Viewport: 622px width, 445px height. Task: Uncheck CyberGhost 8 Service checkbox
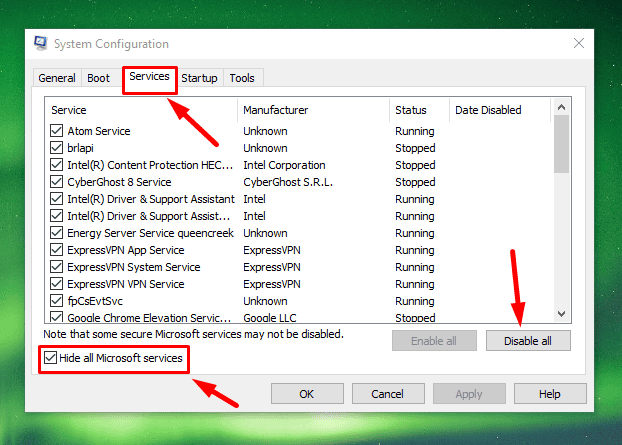[56, 182]
